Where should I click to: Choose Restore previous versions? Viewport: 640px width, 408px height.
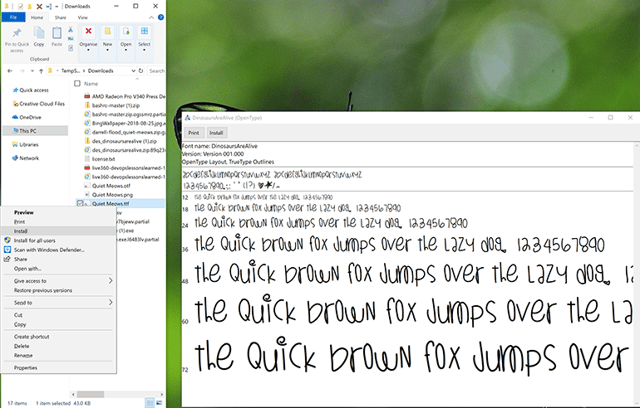coord(58,290)
